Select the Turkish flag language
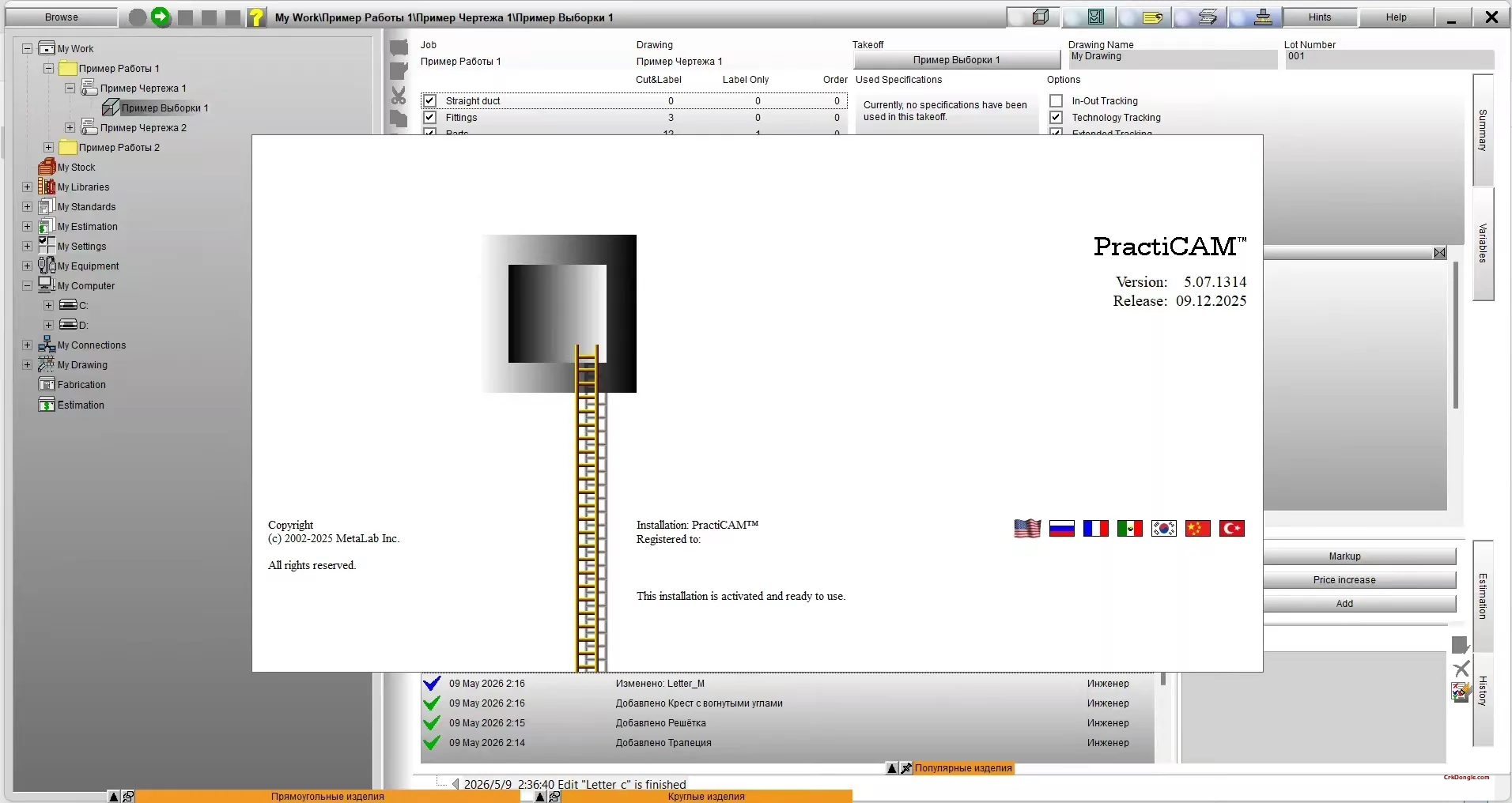The height and width of the screenshot is (803, 1512). pos(1231,529)
